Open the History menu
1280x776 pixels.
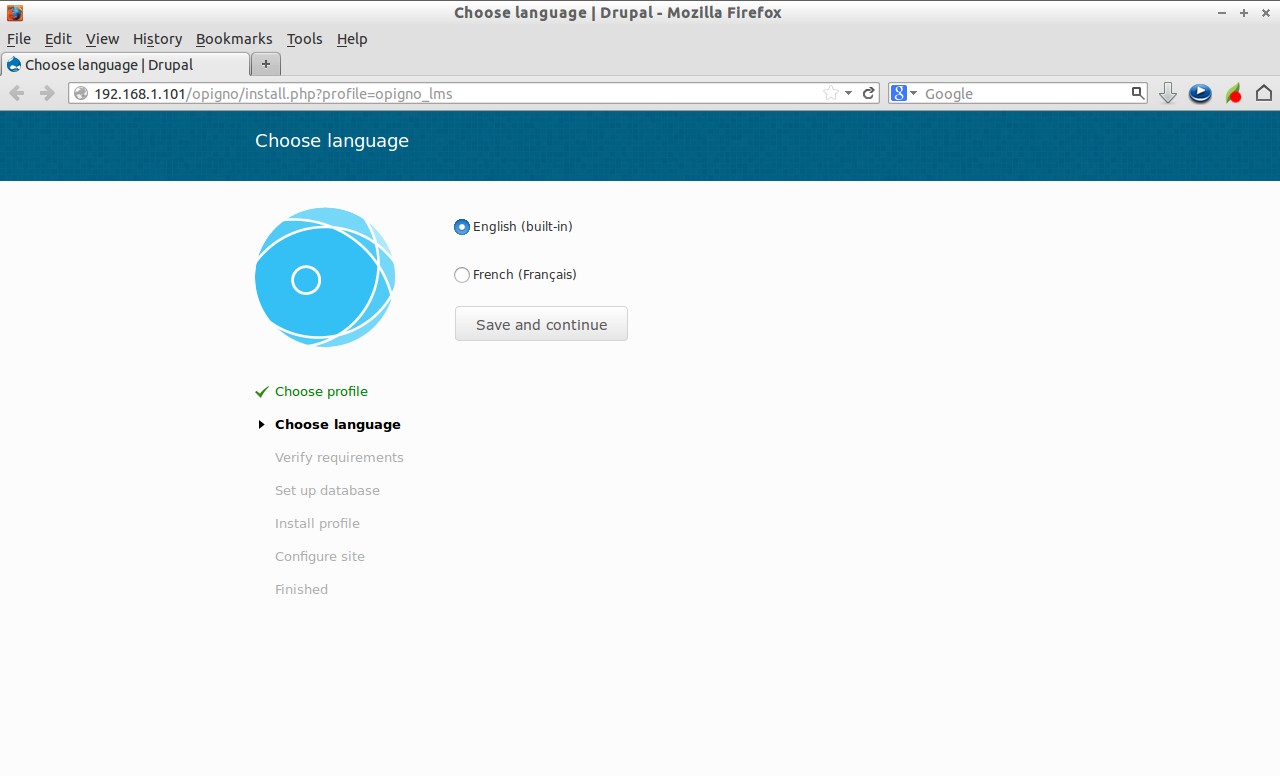(157, 39)
